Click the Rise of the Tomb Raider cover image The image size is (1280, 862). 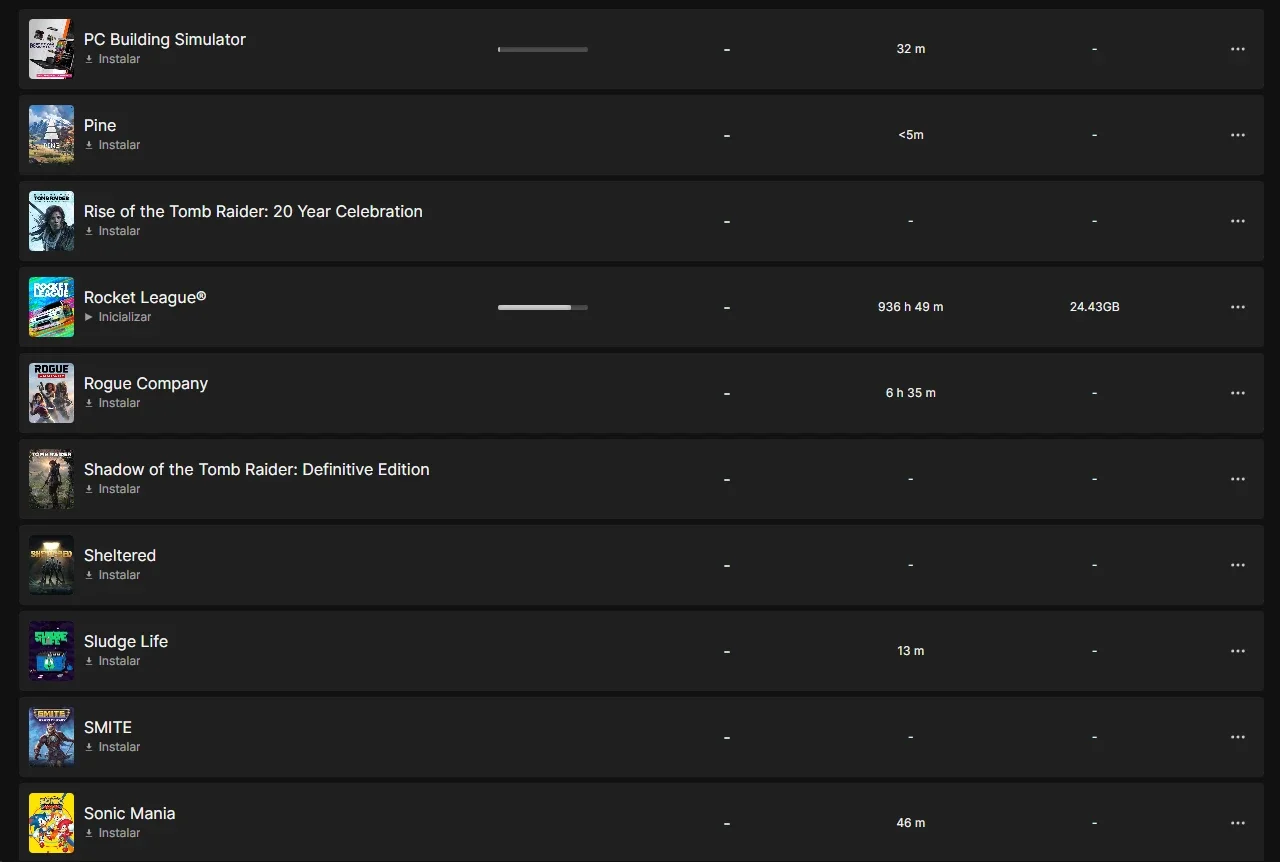[51, 221]
